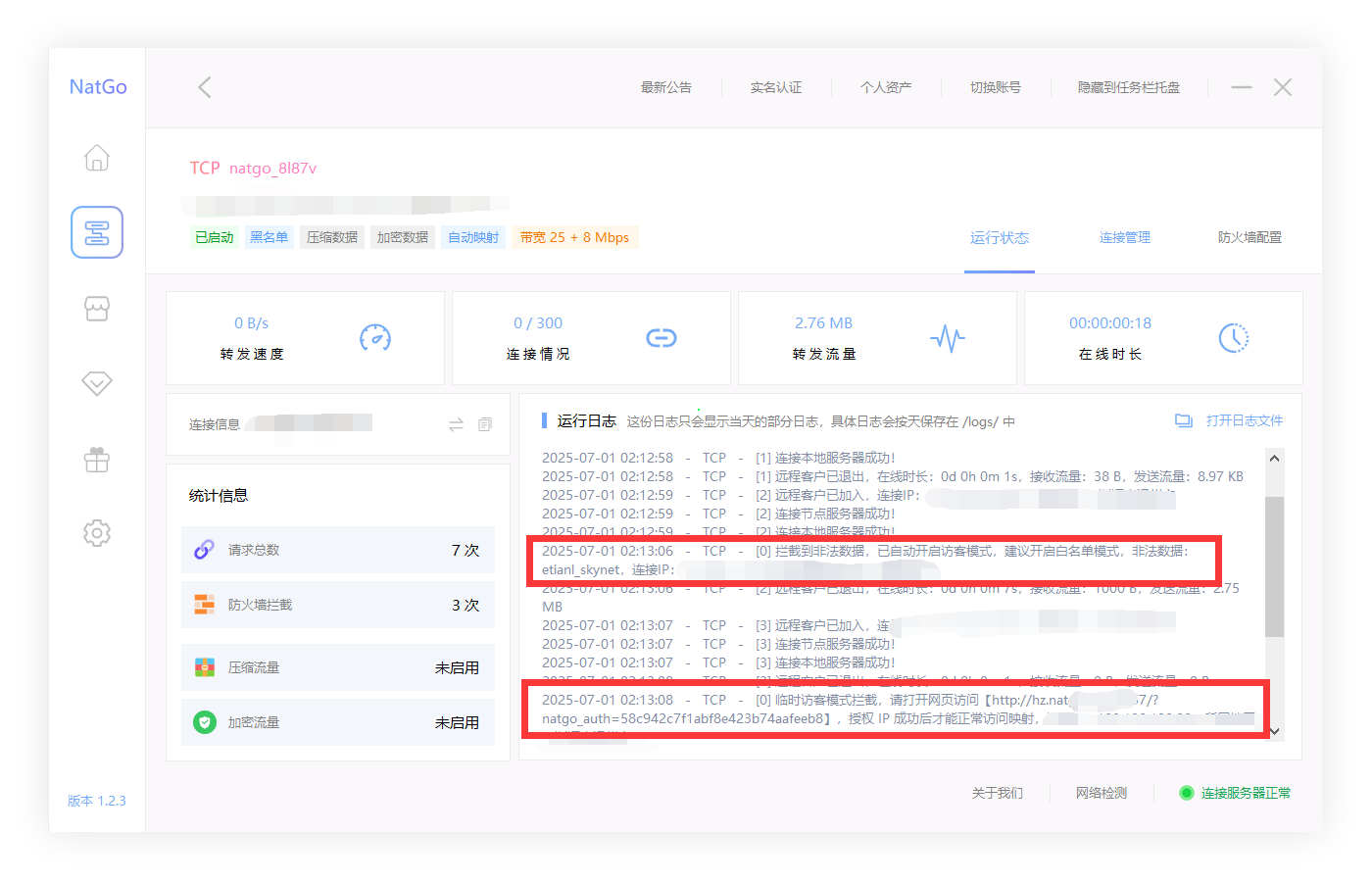This screenshot has height=882, width=1372.
Task: Click the 运行日志 heading
Action: pos(586,420)
